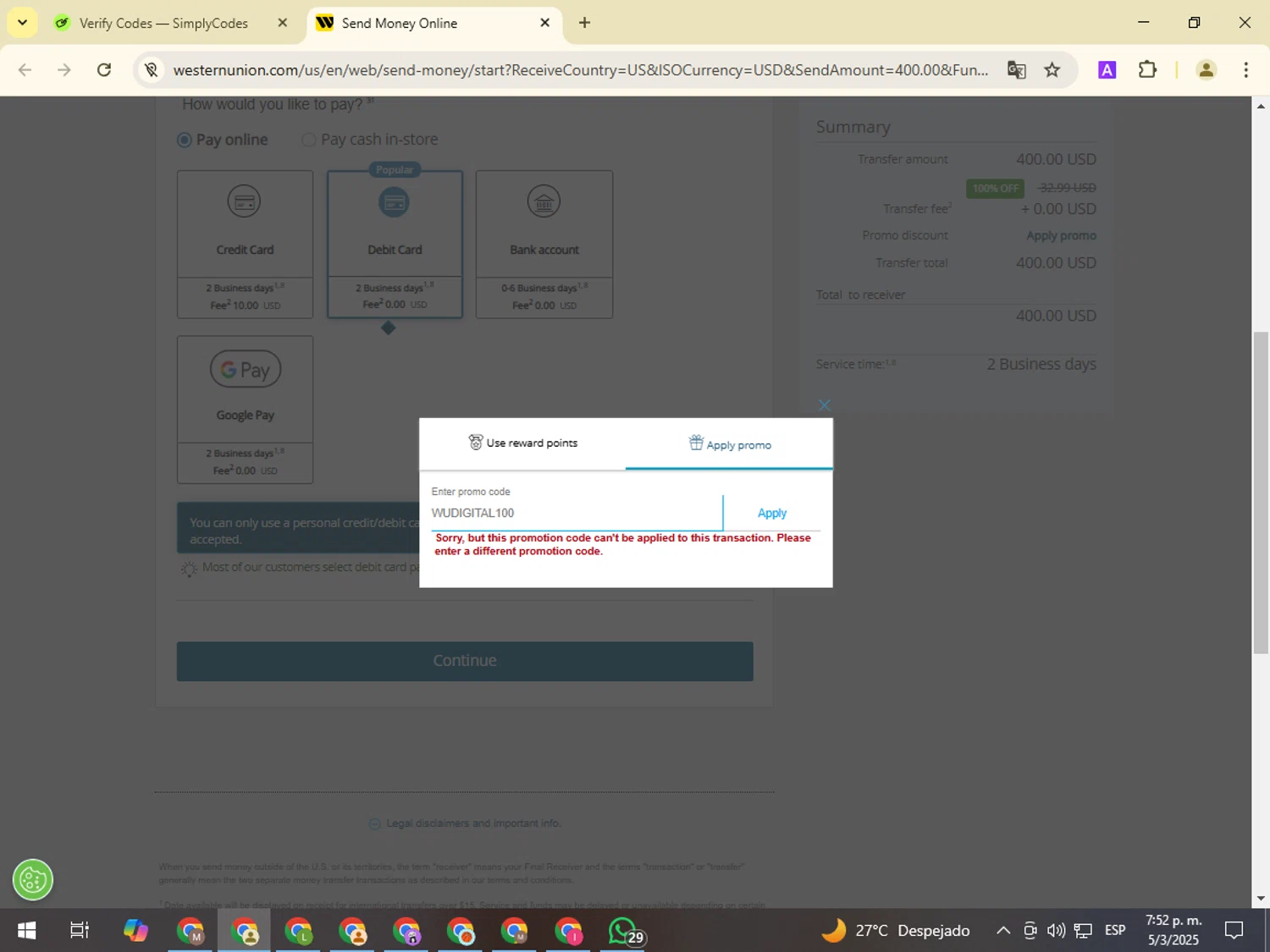View site information icon in the address bar
The image size is (1270, 952).
[152, 70]
